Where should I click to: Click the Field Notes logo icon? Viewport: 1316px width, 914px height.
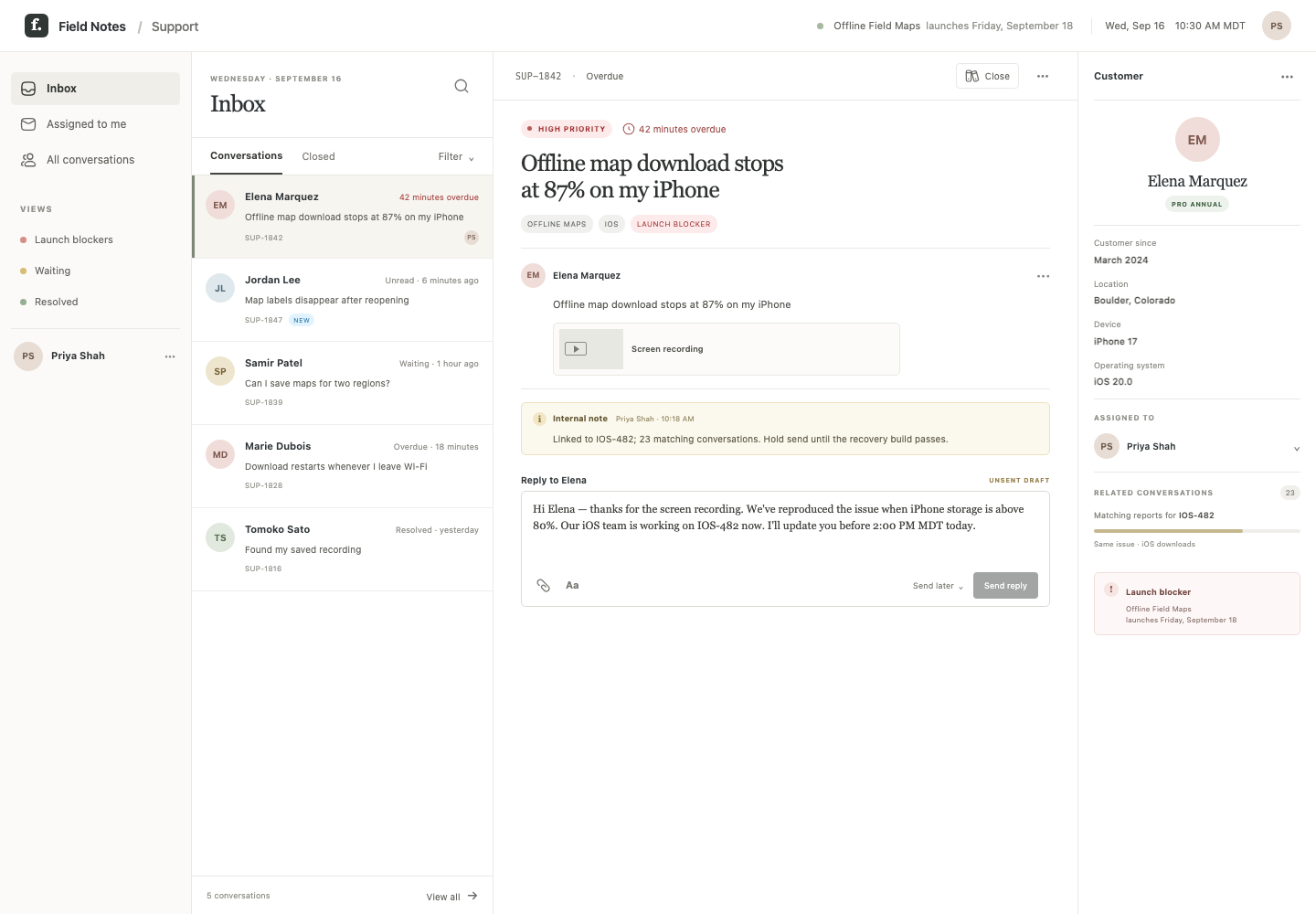(x=37, y=26)
